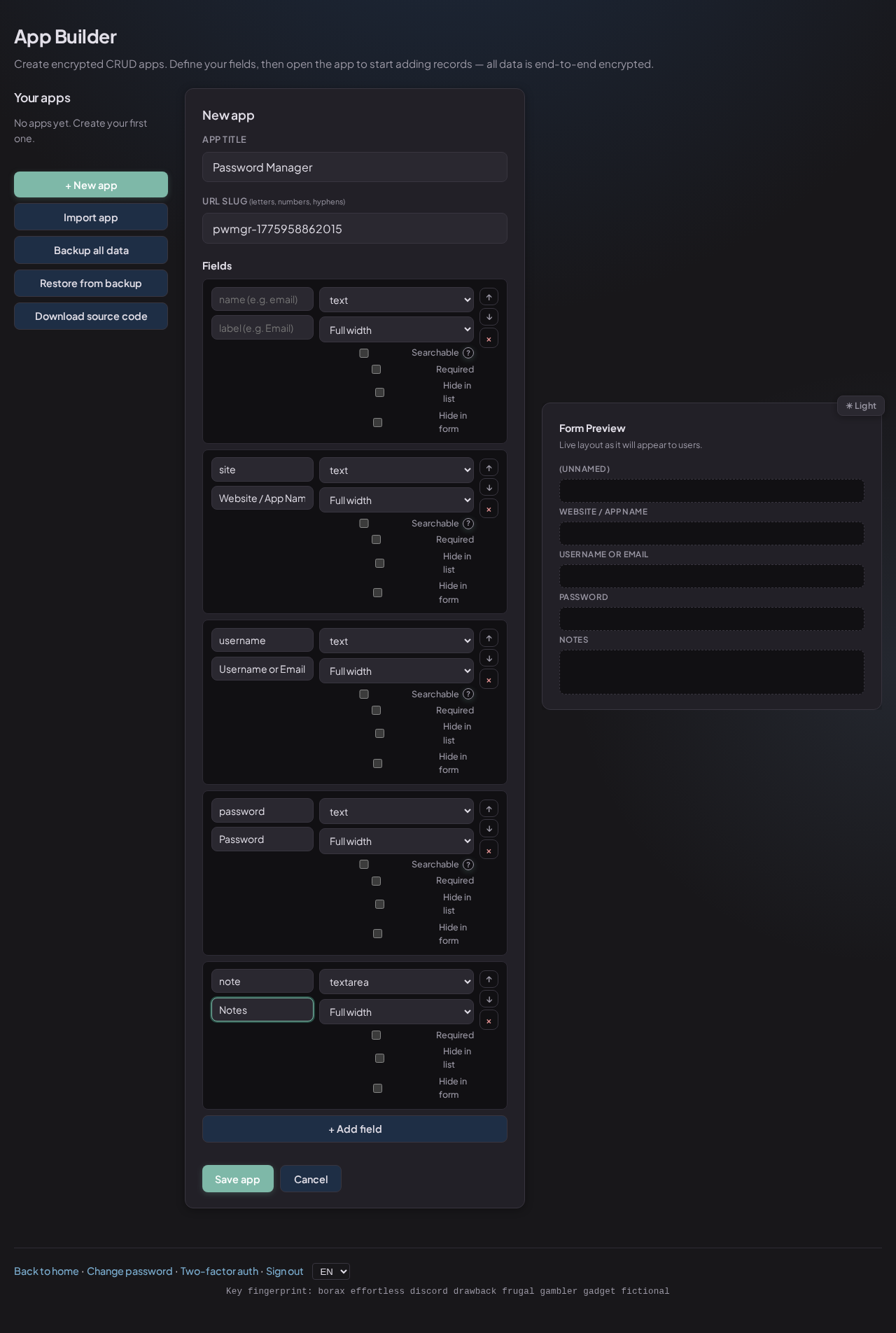Screen dimensions: 896x1333
Task: Move the username field down
Action: point(489,658)
